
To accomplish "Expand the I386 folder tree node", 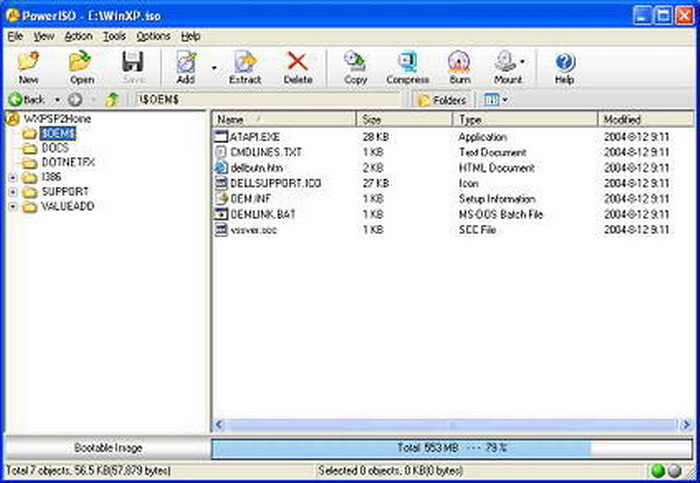I will coord(13,177).
